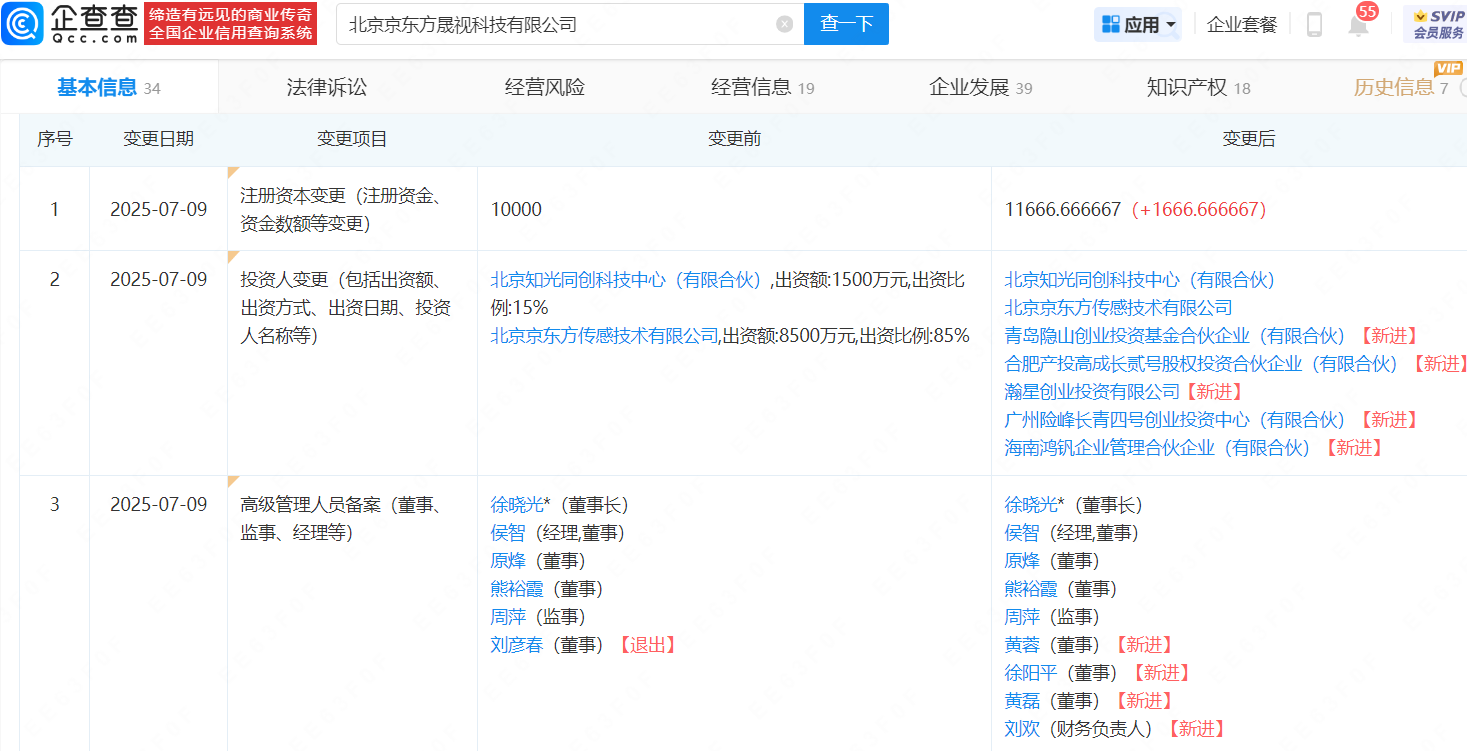Open 青岛隐山创业投资基金合伙企业 link
Image resolution: width=1467 pixels, height=751 pixels.
(1174, 336)
